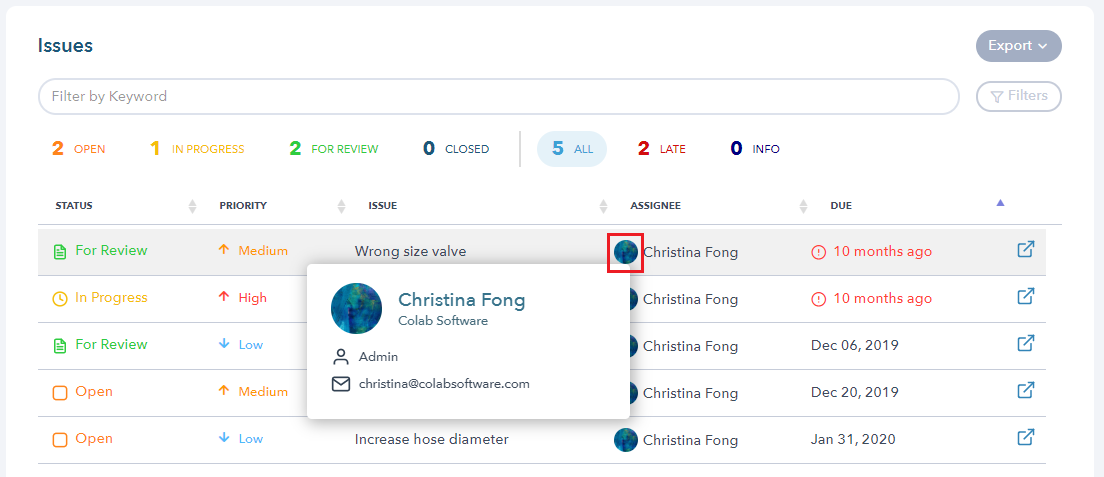Sort issues by Status column arrows
Screen dimensions: 1104x477
[x=192, y=206]
